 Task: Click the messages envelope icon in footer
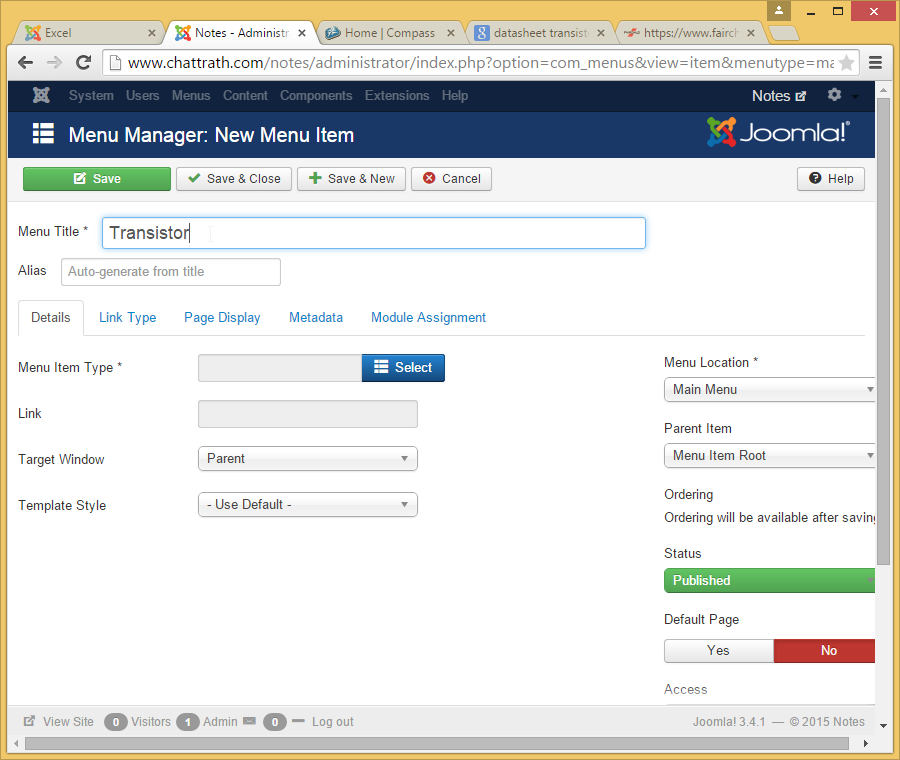[249, 721]
